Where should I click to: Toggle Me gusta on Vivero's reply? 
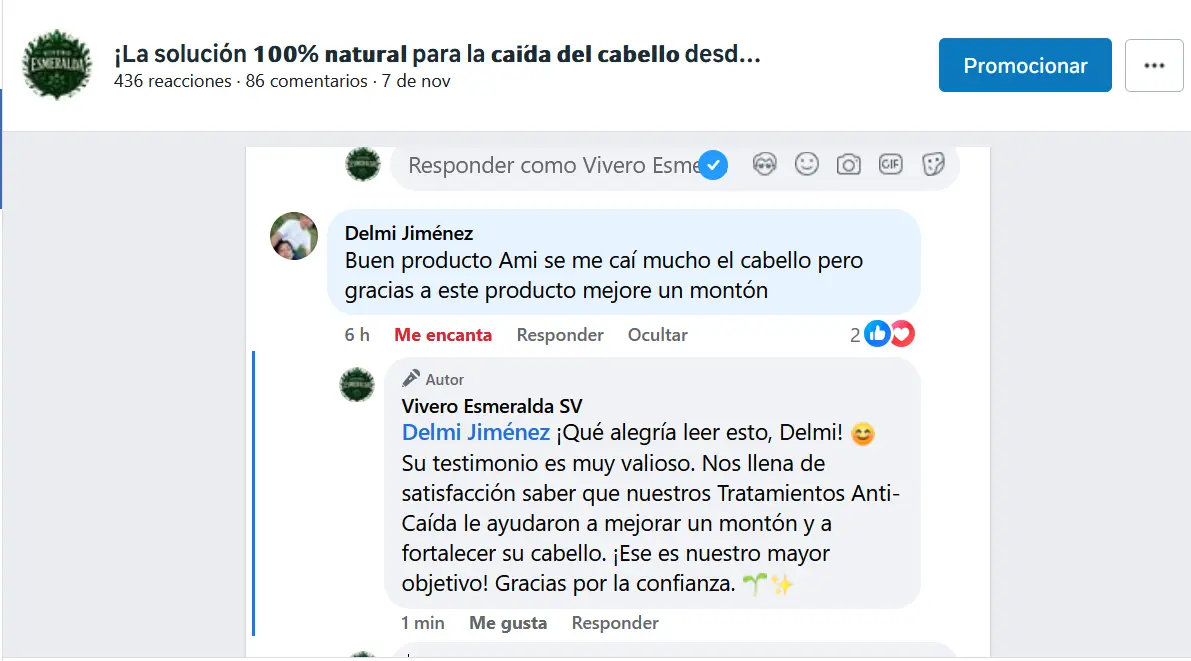pos(508,623)
